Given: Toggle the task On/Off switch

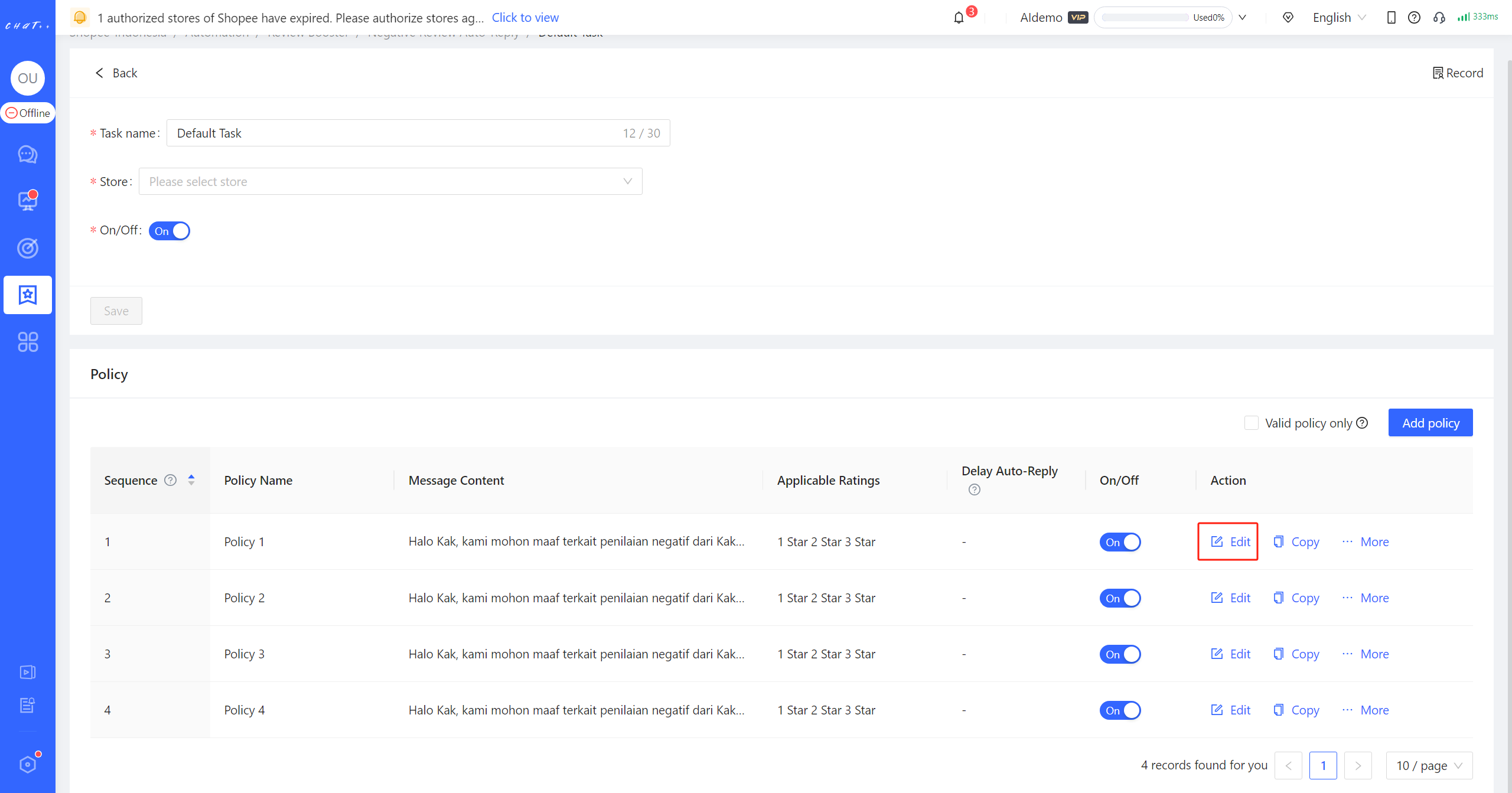Looking at the screenshot, I should click(x=170, y=231).
